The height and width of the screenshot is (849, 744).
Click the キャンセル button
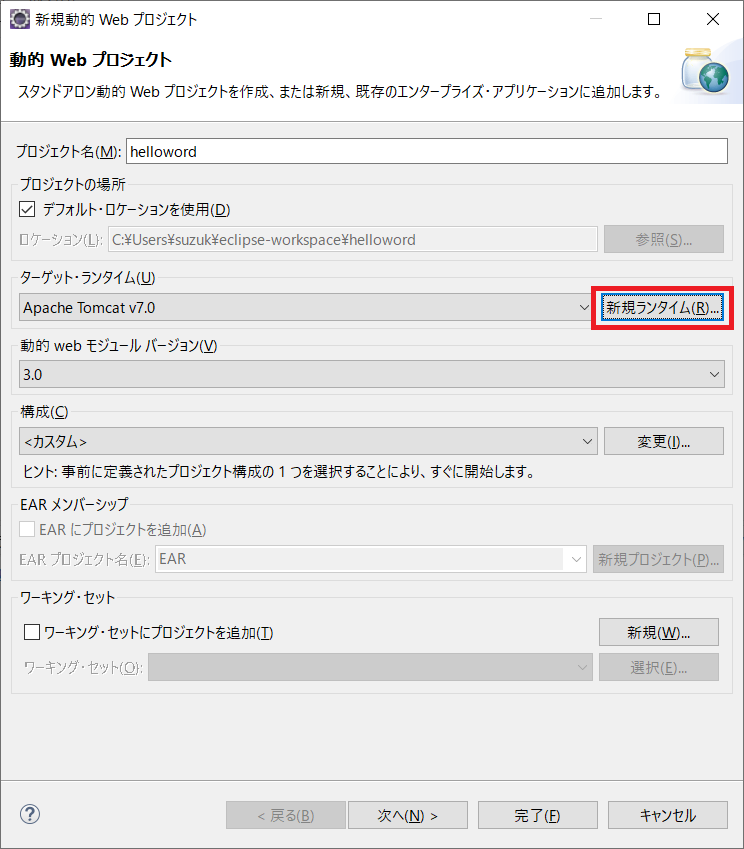[668, 815]
